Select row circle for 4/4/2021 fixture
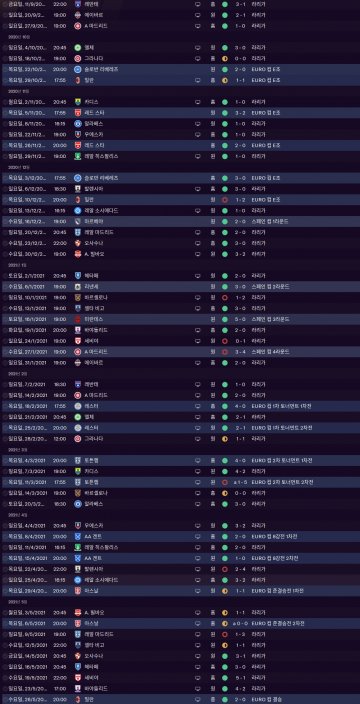This screenshot has width=360, height=704. [x=4, y=526]
